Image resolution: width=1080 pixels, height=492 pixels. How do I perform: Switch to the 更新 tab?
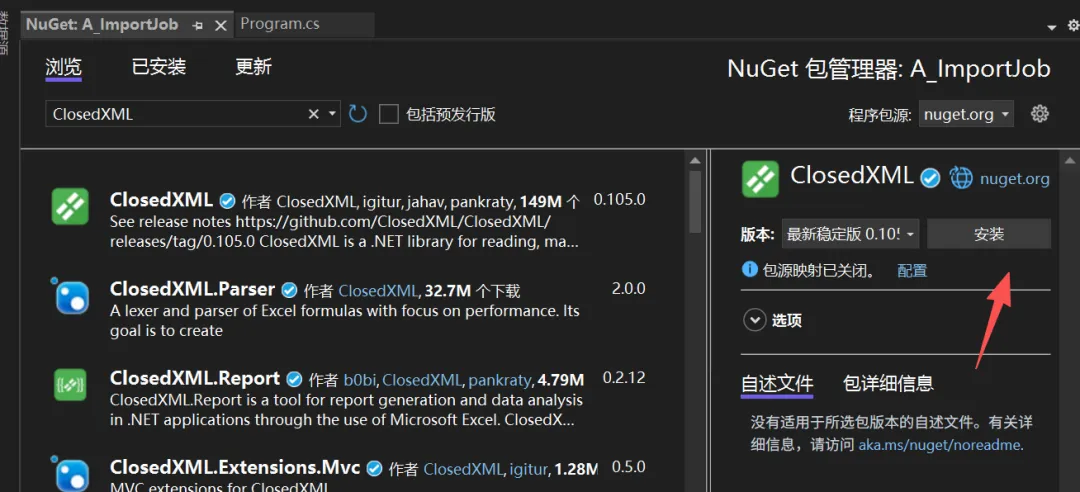(x=253, y=67)
